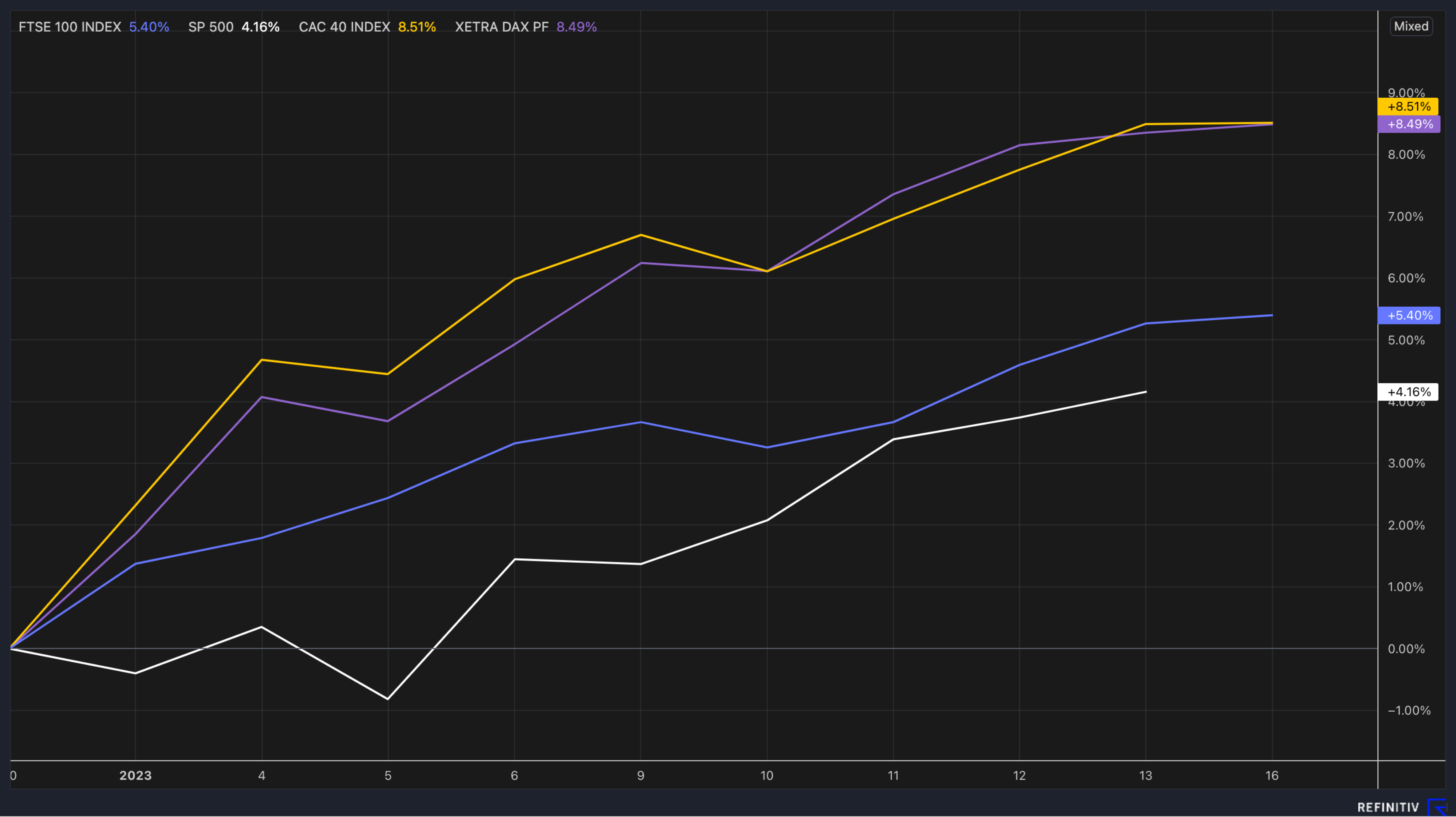Click the 3.00% y-axis label

[x=1406, y=464]
